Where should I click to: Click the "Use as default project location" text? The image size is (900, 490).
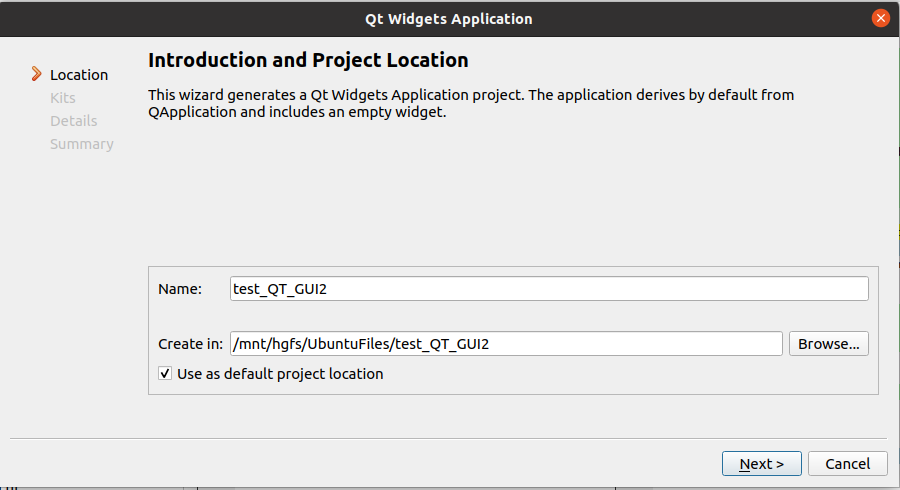tap(280, 374)
